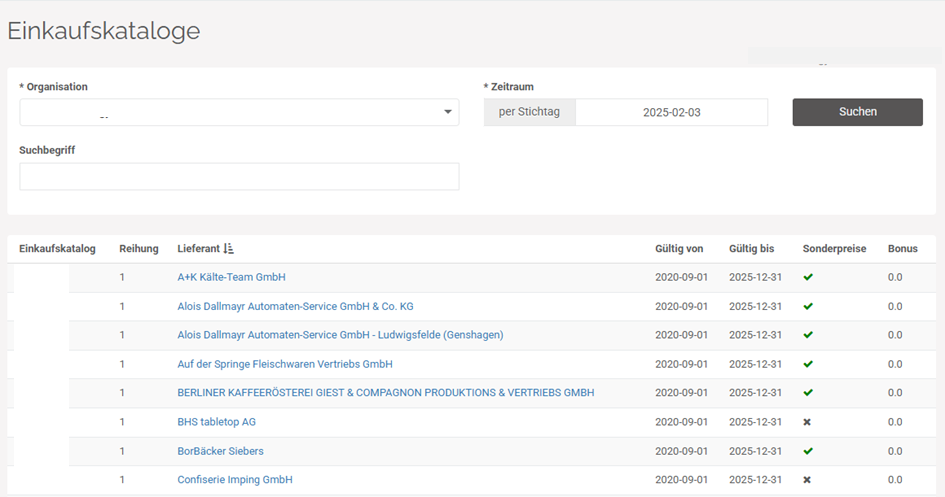
Task: Click the Bonus column header
Action: [x=902, y=249]
